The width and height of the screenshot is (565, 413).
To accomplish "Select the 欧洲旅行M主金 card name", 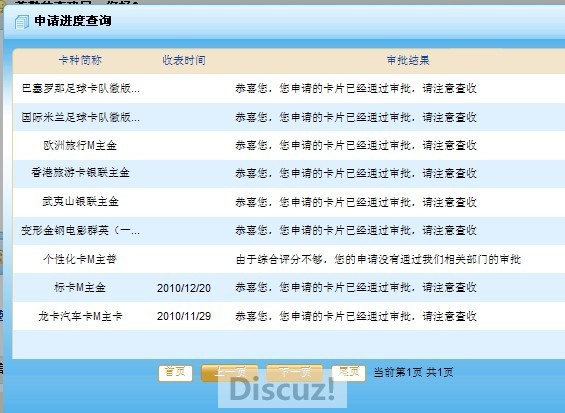I will 80,145.
